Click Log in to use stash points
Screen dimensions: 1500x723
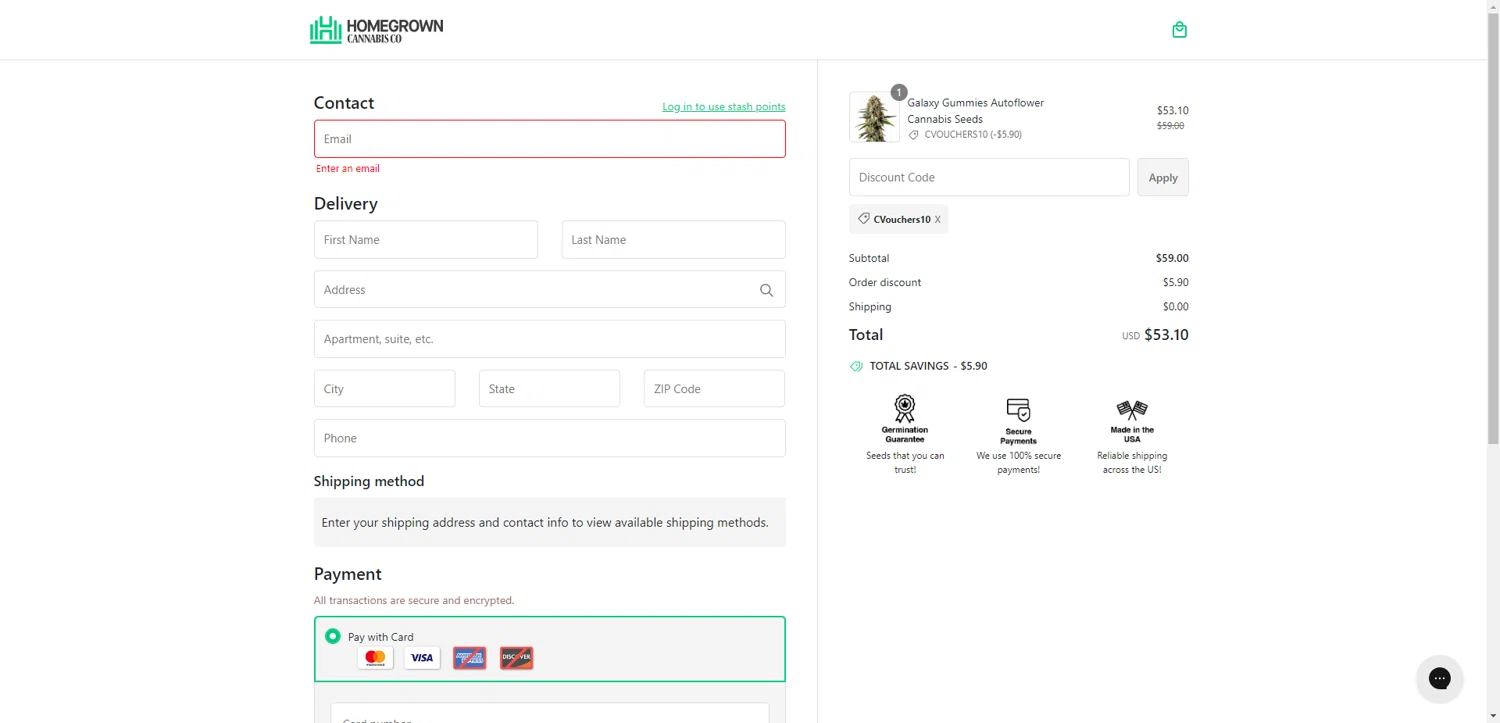(724, 107)
